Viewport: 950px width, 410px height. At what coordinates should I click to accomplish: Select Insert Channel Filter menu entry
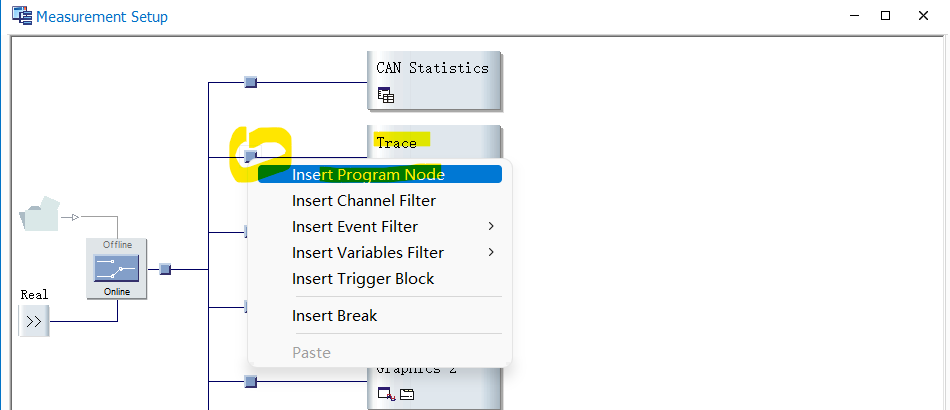(364, 201)
